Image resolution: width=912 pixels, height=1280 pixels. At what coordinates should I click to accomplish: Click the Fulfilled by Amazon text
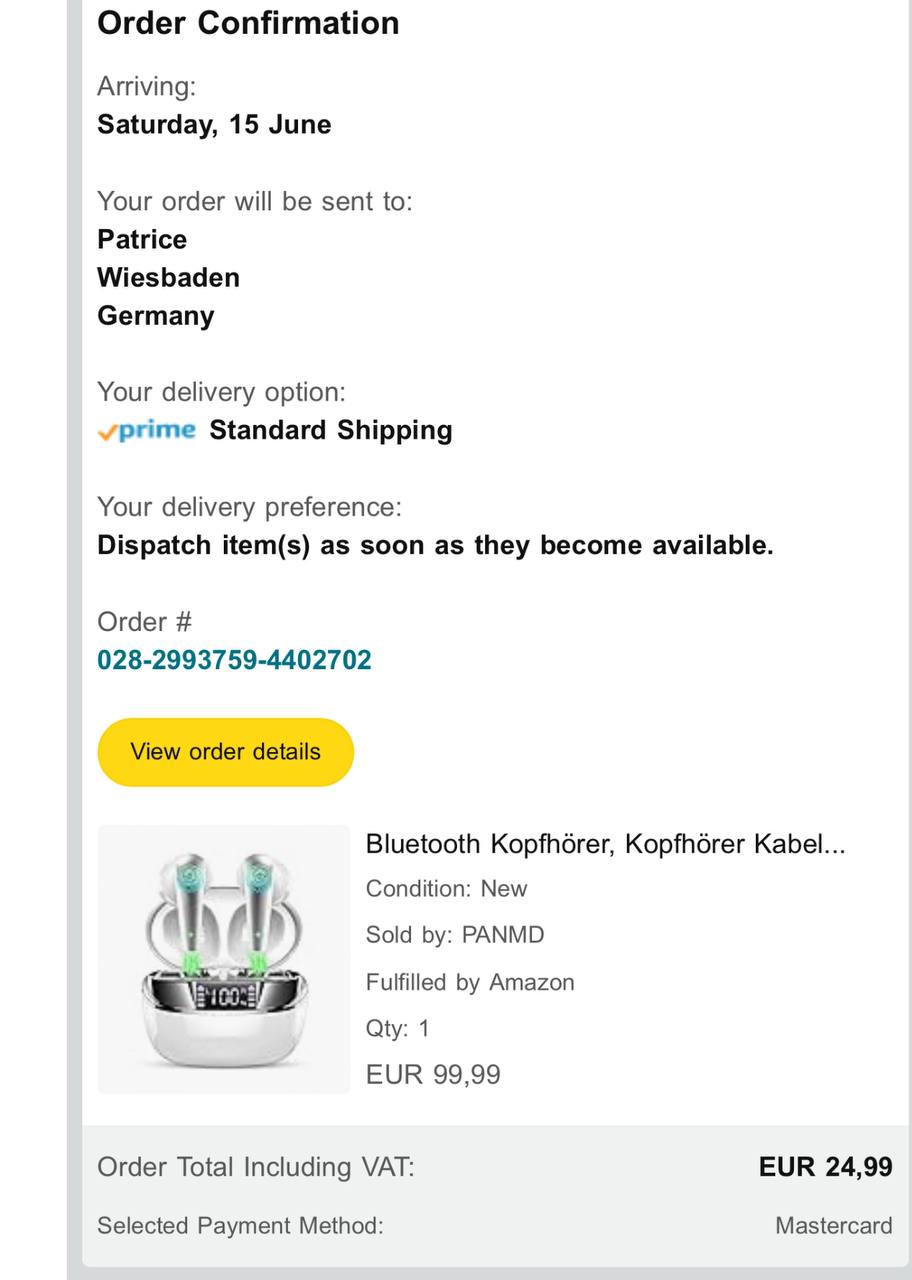(x=470, y=982)
